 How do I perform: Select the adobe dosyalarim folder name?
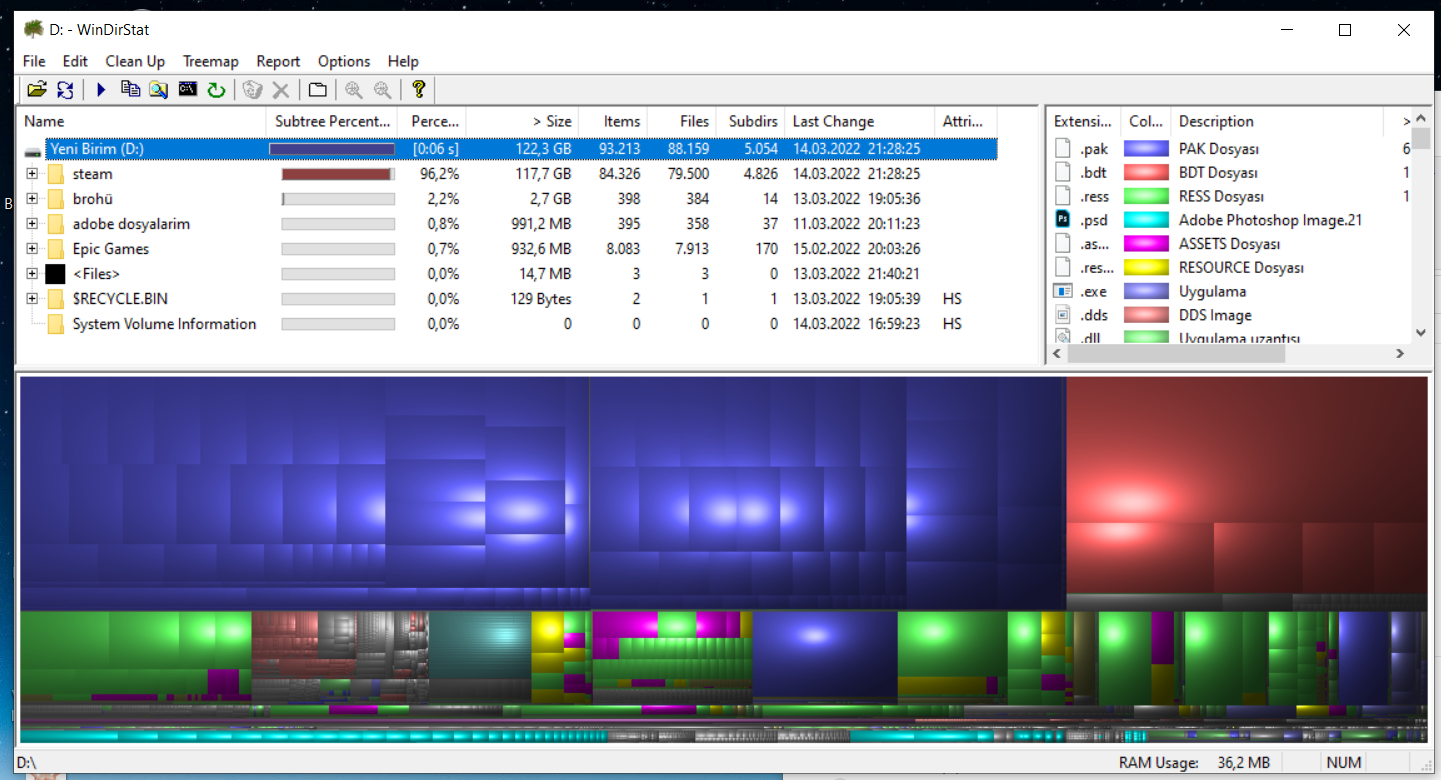coord(131,224)
